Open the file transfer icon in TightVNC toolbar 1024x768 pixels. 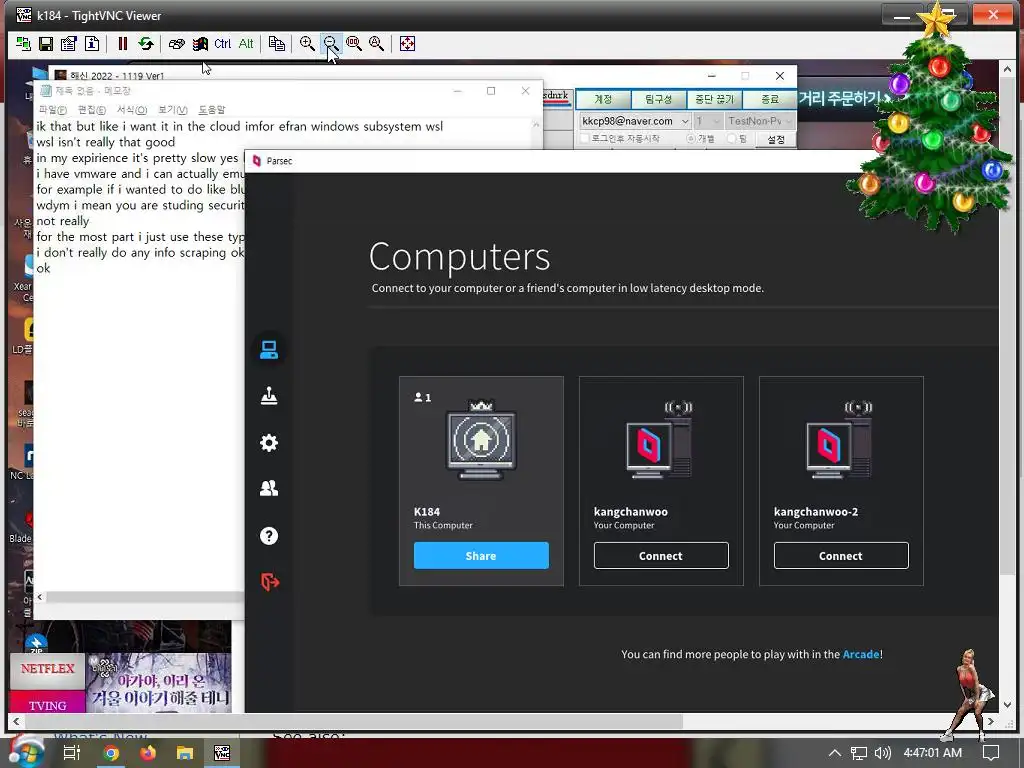[277, 44]
